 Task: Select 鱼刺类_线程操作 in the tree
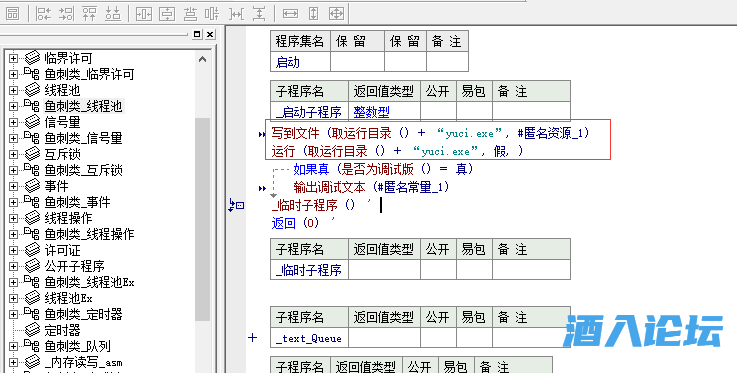pos(89,234)
